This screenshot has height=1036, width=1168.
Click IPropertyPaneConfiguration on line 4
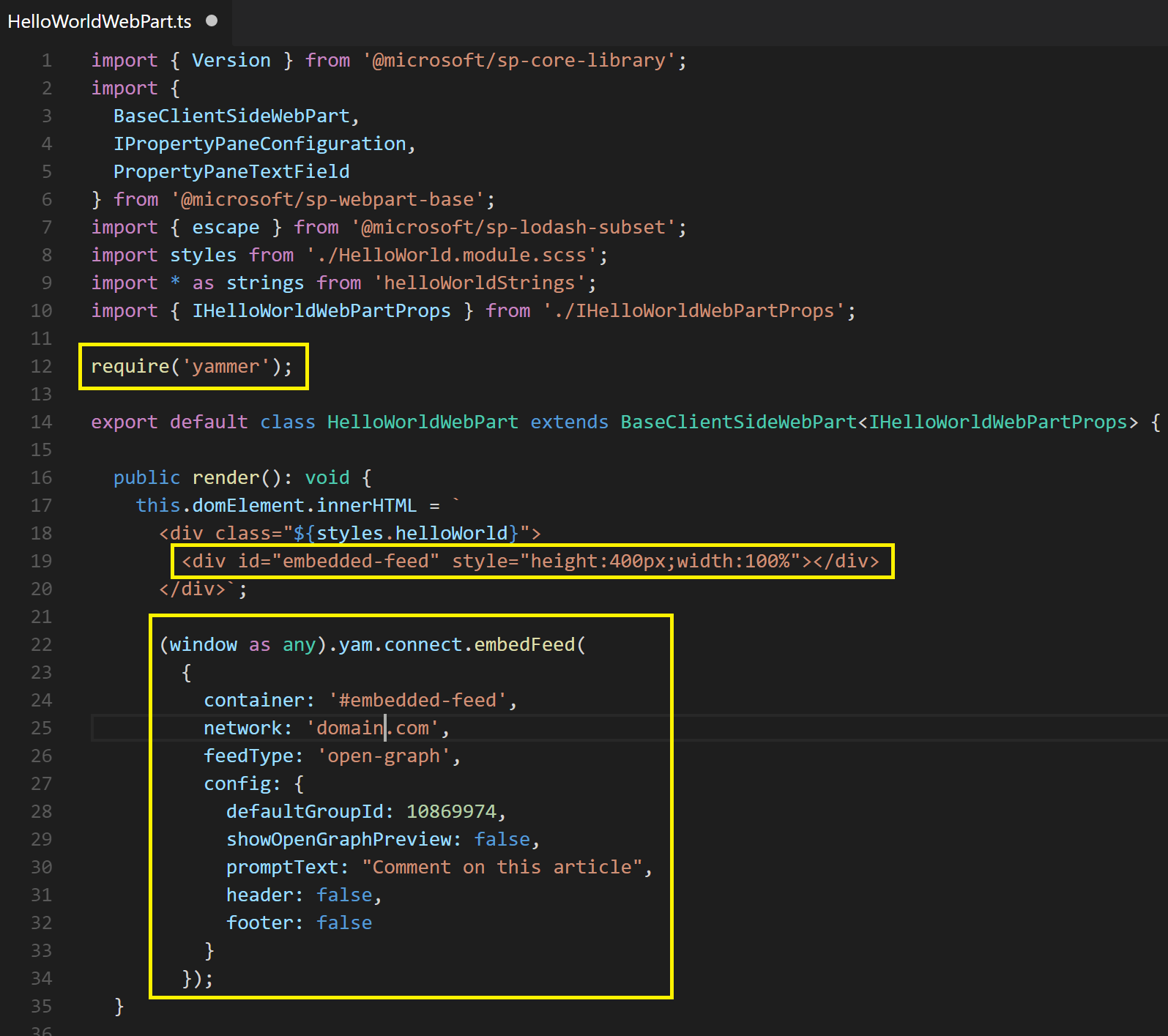(259, 144)
